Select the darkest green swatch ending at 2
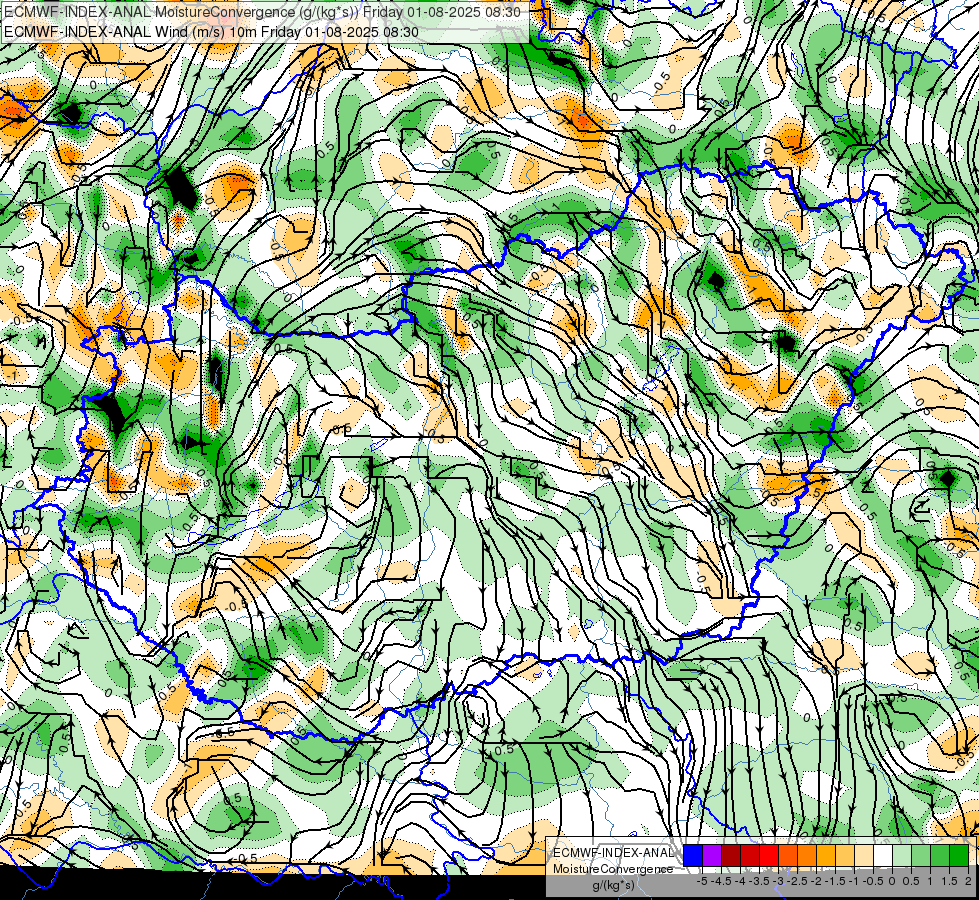Viewport: 979px width, 900px height. 959,856
